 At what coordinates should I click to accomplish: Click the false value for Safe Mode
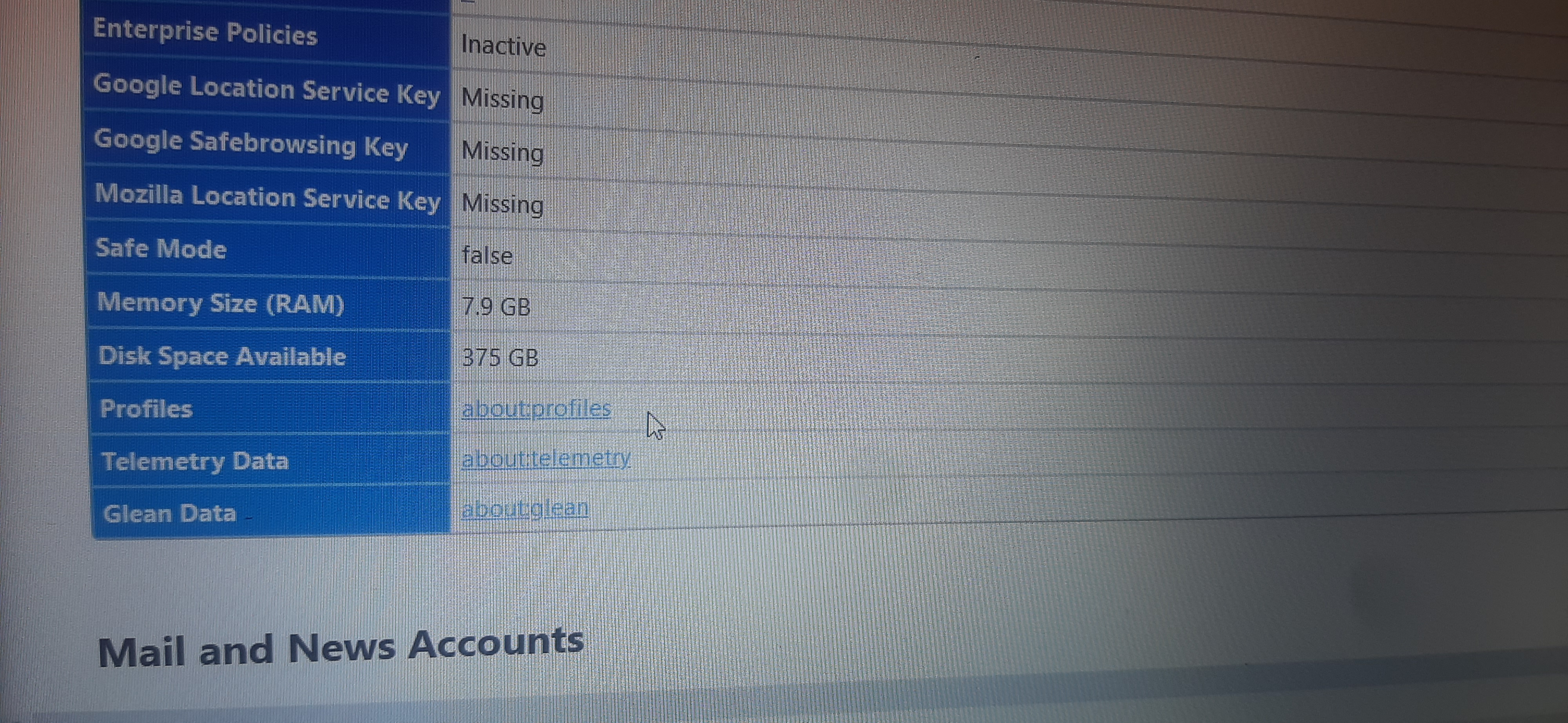tap(486, 255)
